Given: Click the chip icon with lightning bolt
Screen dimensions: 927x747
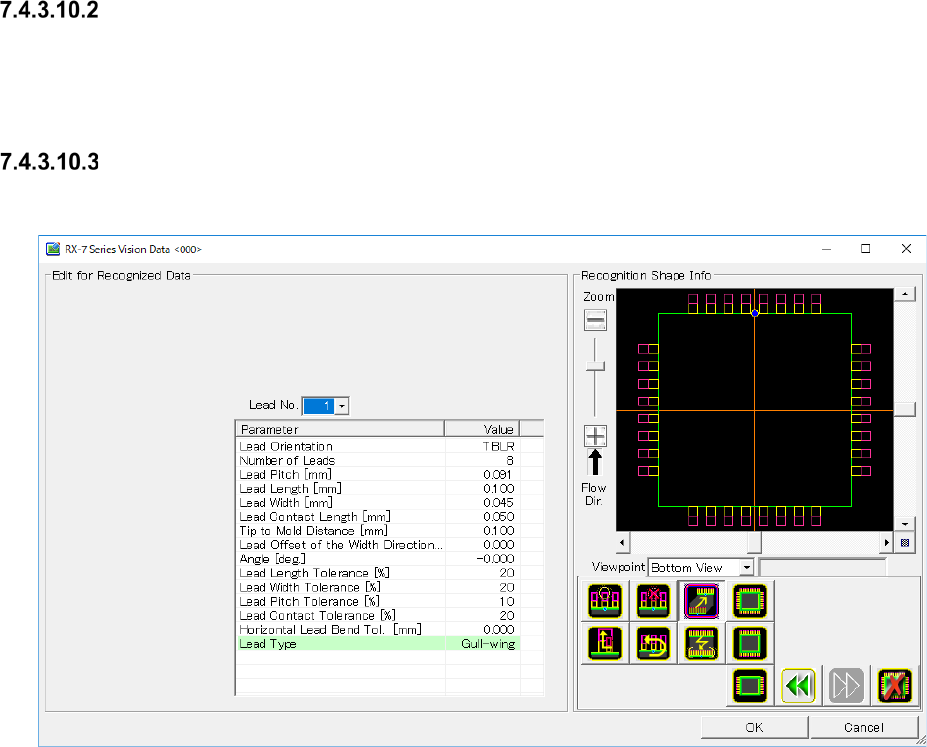Looking at the screenshot, I should click(701, 643).
